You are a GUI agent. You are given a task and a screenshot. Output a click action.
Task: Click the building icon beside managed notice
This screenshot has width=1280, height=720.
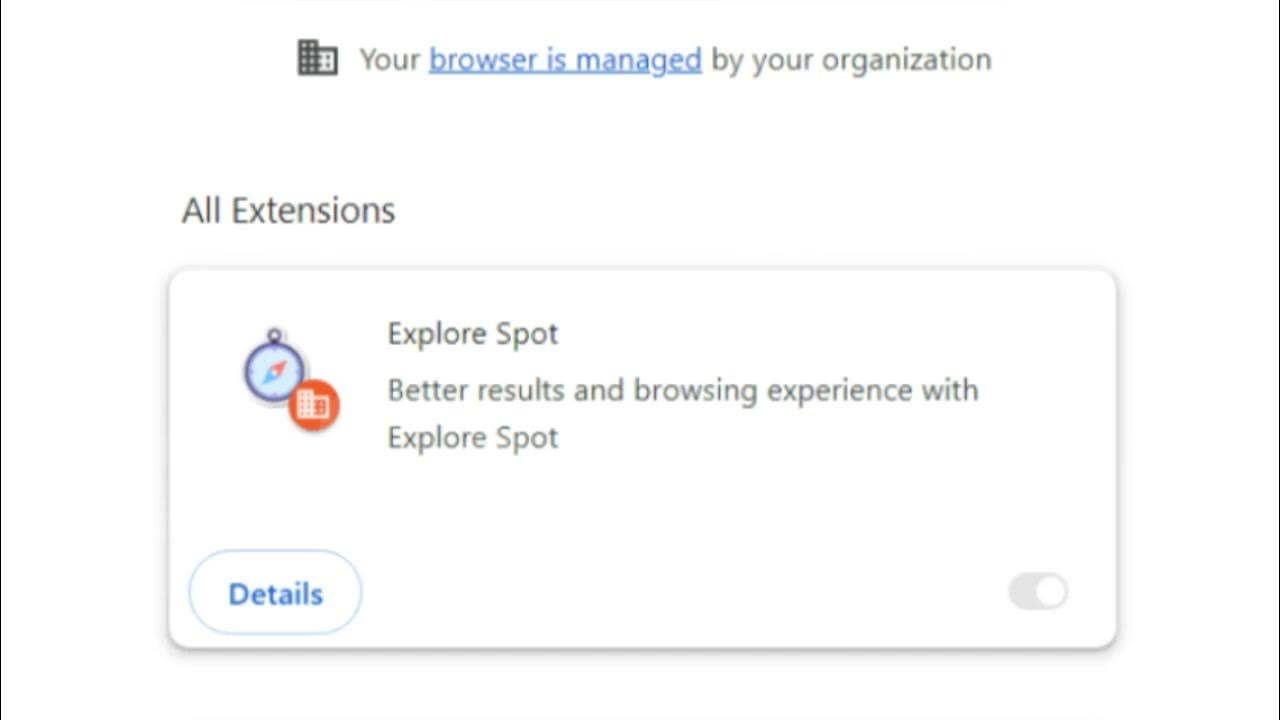coord(318,59)
